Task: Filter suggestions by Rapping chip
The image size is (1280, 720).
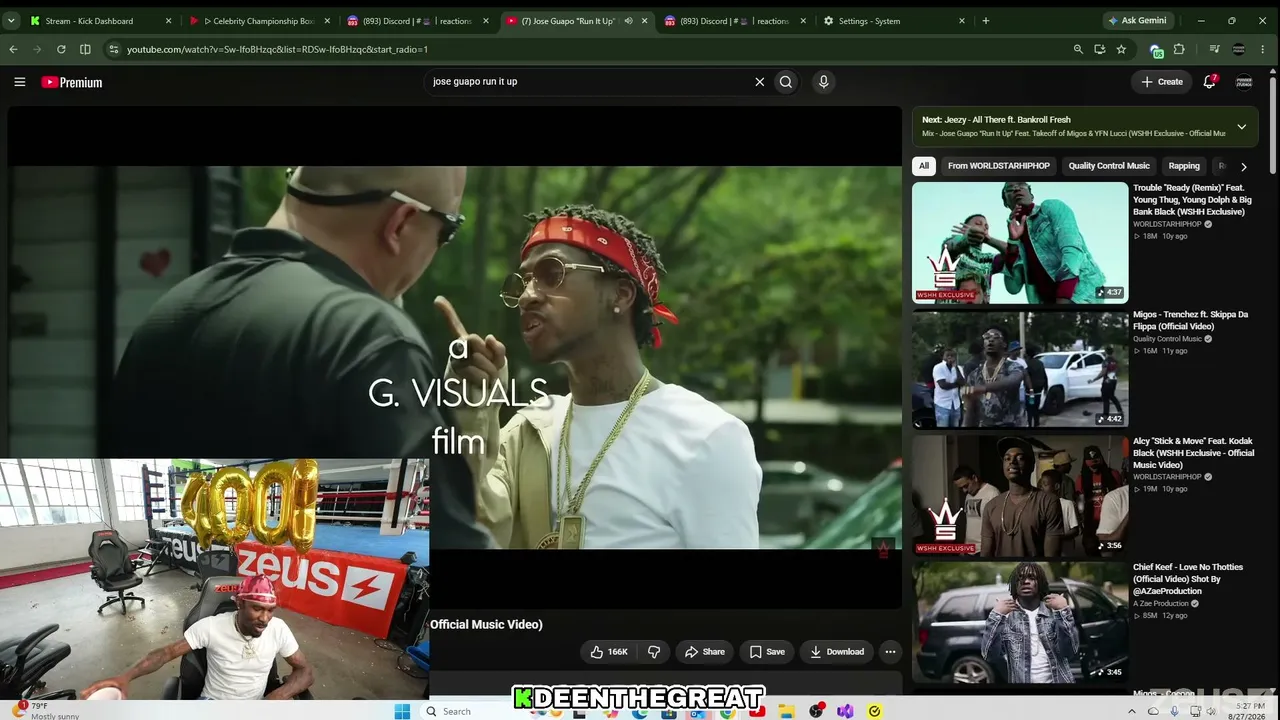Action: (1184, 166)
